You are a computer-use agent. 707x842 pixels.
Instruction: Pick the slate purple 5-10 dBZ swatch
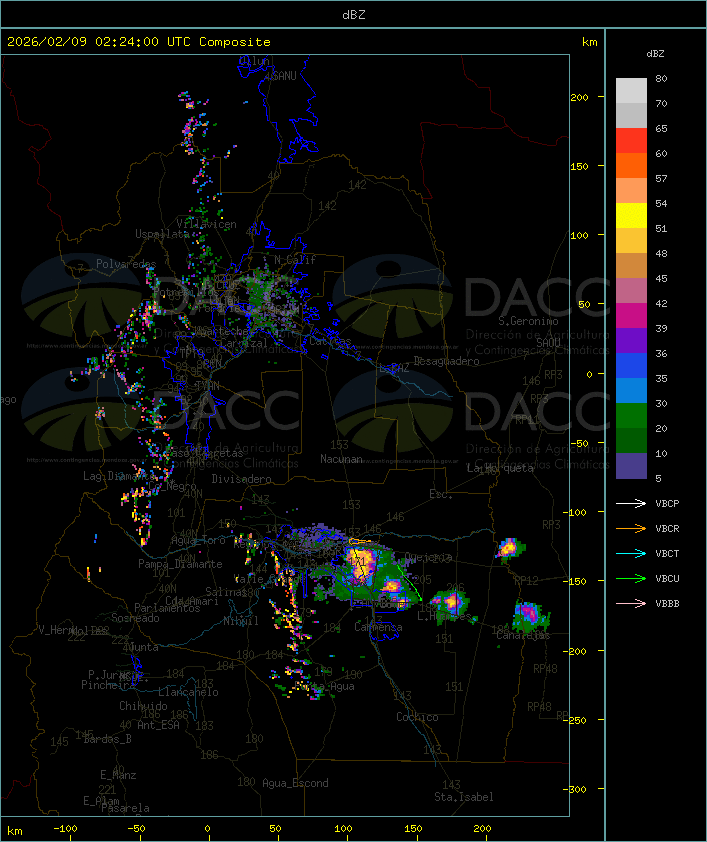(631, 466)
